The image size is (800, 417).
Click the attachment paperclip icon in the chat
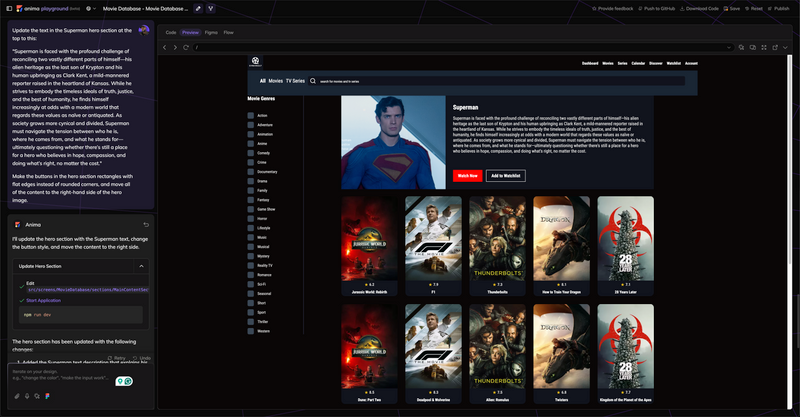click(x=17, y=396)
